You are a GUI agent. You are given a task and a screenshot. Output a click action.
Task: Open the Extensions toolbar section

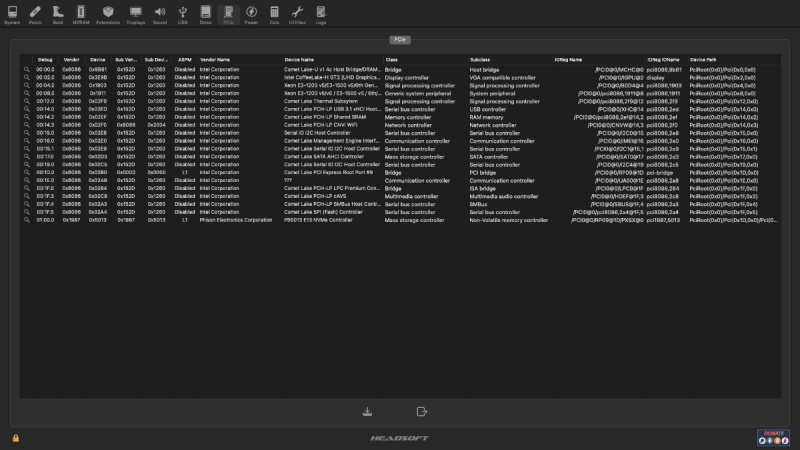[108, 15]
